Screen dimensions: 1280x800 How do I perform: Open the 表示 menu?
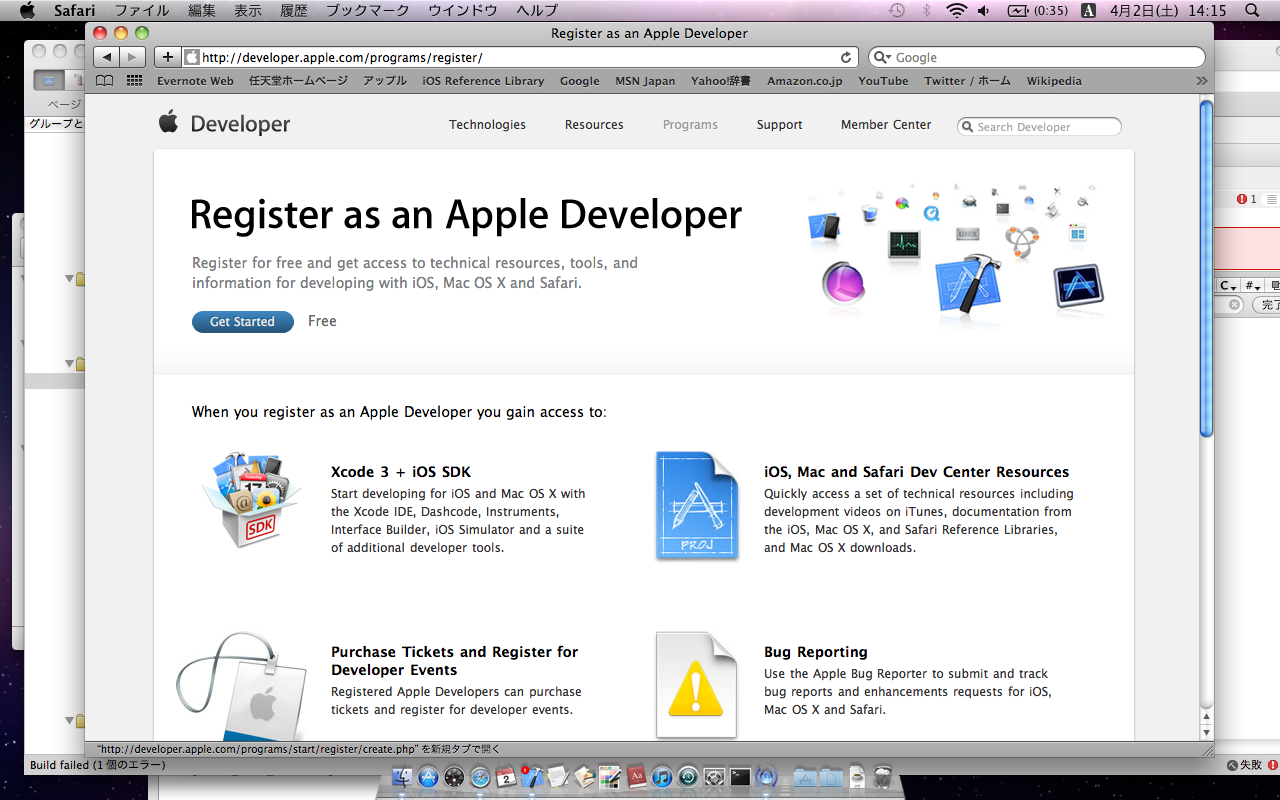coord(248,10)
